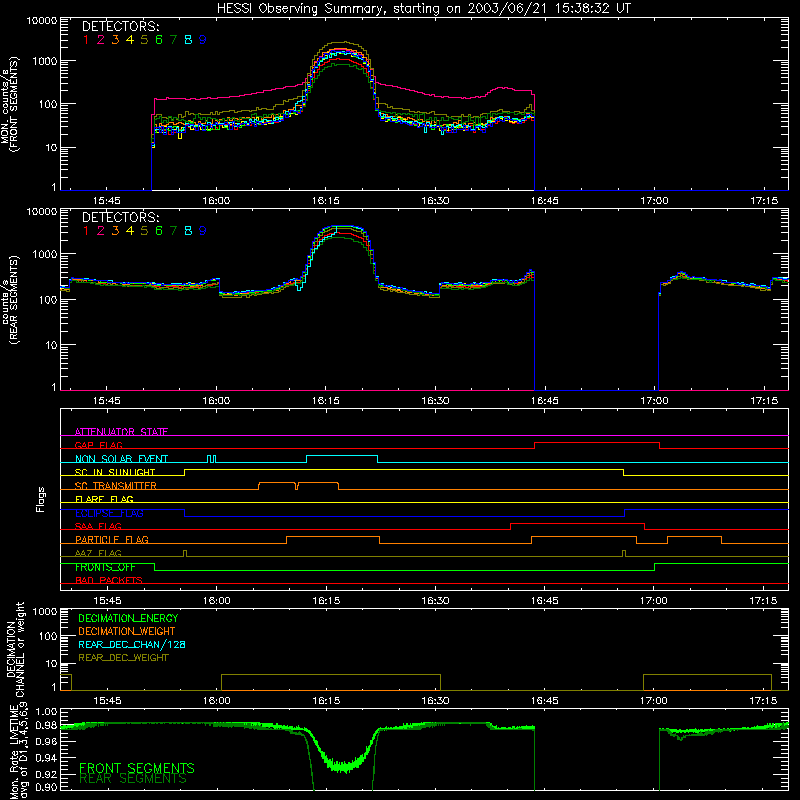This screenshot has height=800, width=800.
Task: Click the SC_IN_SUNLIGHT flag label
Action: click(115, 472)
